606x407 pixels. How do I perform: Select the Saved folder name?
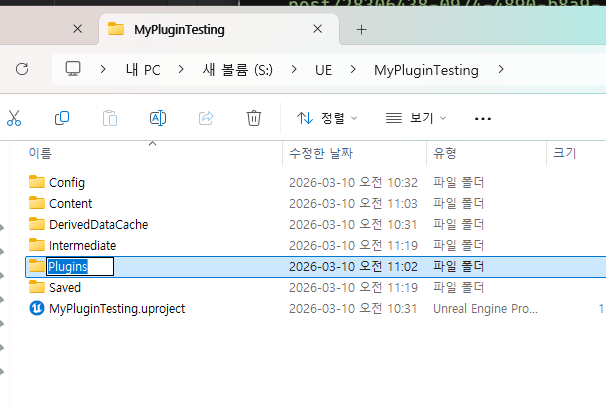(x=65, y=288)
